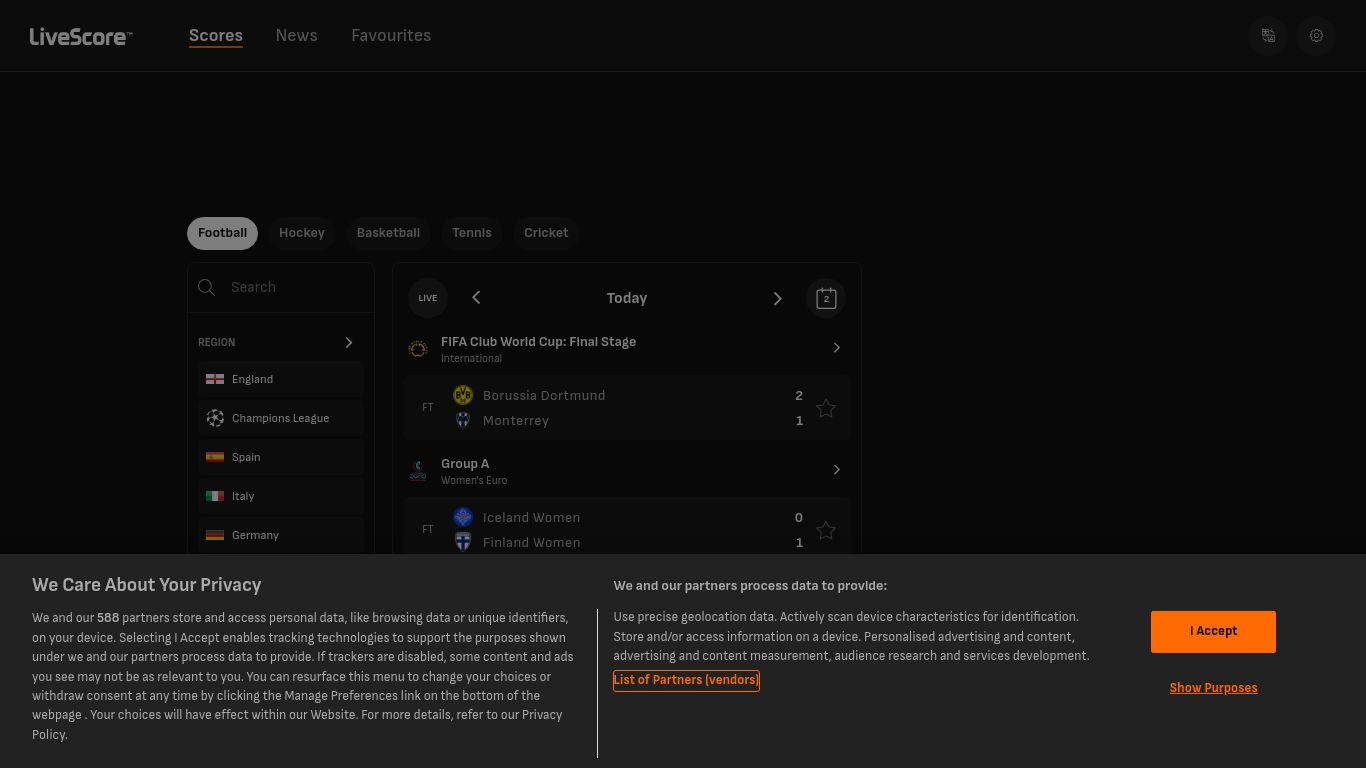The width and height of the screenshot is (1366, 768).
Task: Click the Finland Women team name
Action: pos(531,543)
